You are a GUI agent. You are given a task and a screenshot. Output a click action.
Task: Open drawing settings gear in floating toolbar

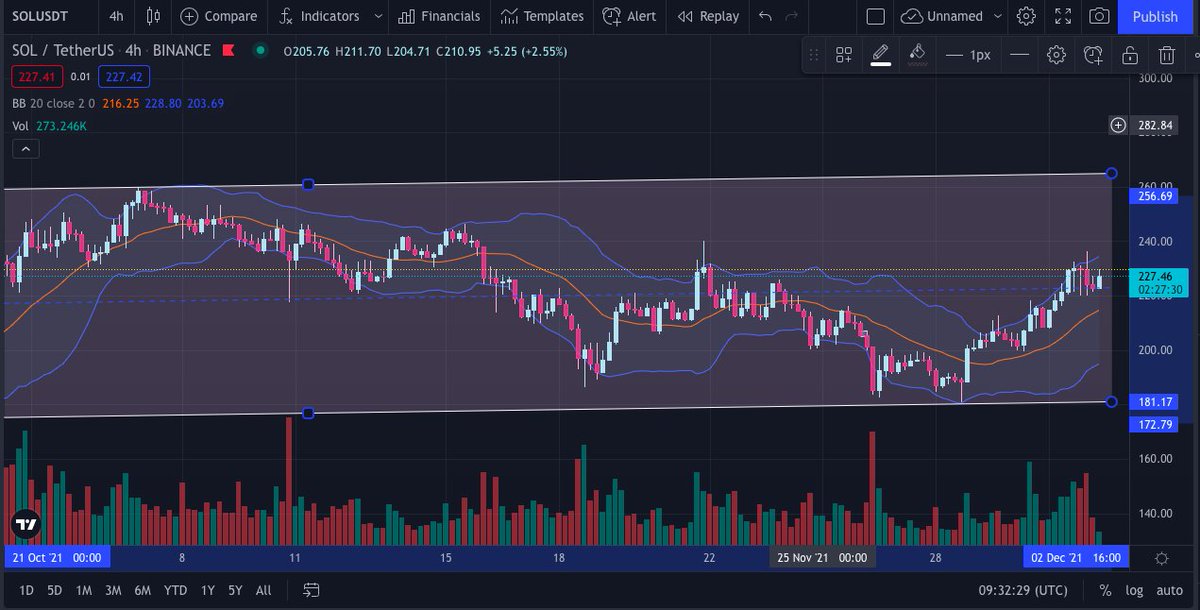1056,55
